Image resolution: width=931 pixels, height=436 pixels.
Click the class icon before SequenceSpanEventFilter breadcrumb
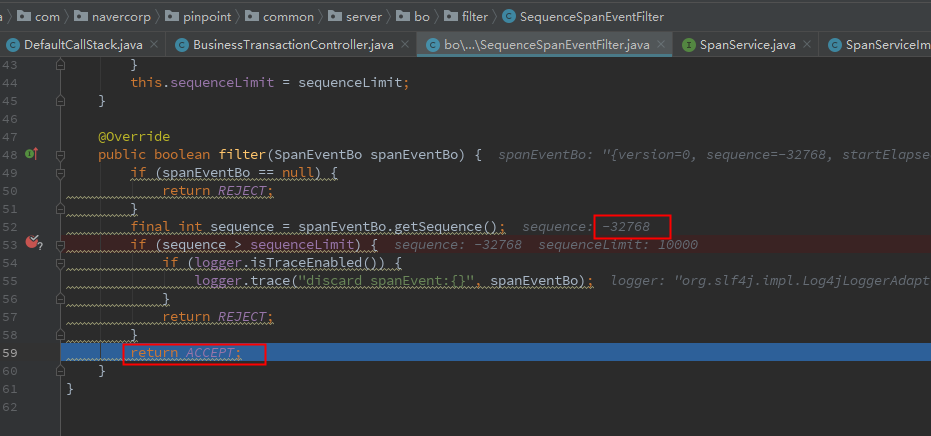pyautogui.click(x=508, y=17)
